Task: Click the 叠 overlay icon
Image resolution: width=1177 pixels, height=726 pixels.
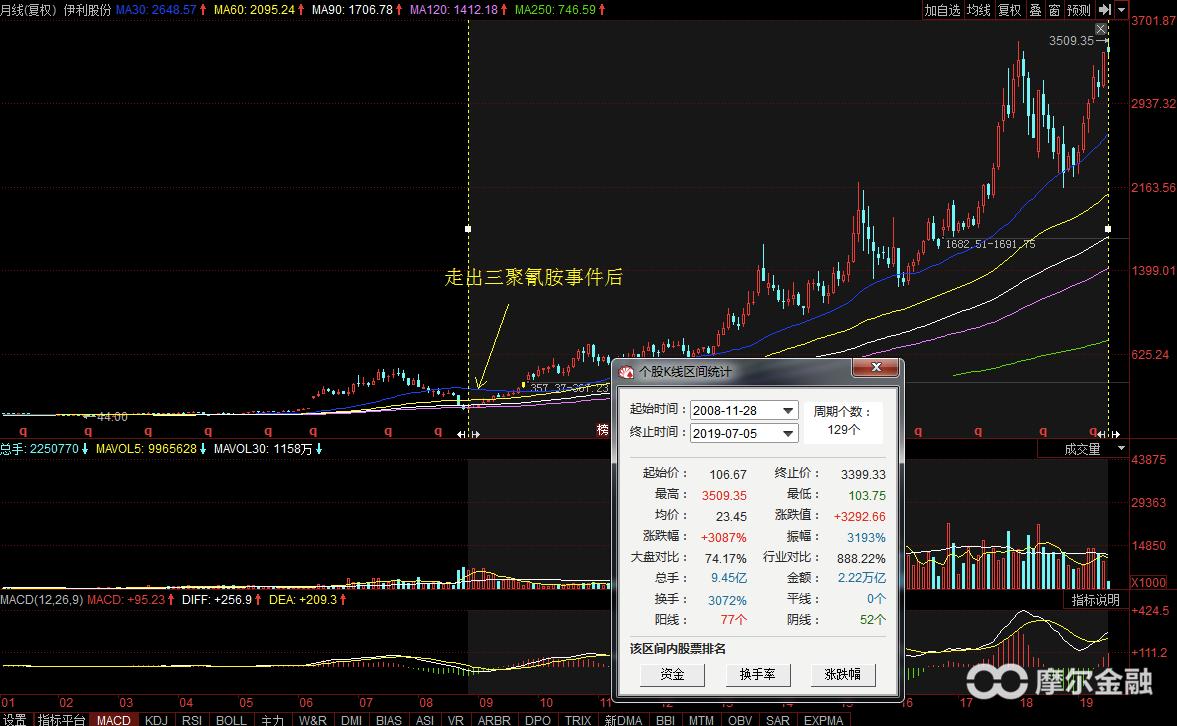Action: [x=1035, y=11]
